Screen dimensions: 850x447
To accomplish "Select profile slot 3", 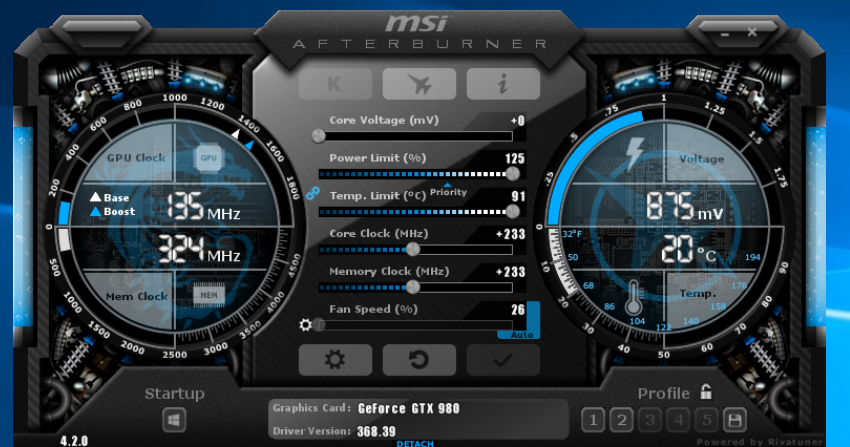I will click(x=650, y=420).
